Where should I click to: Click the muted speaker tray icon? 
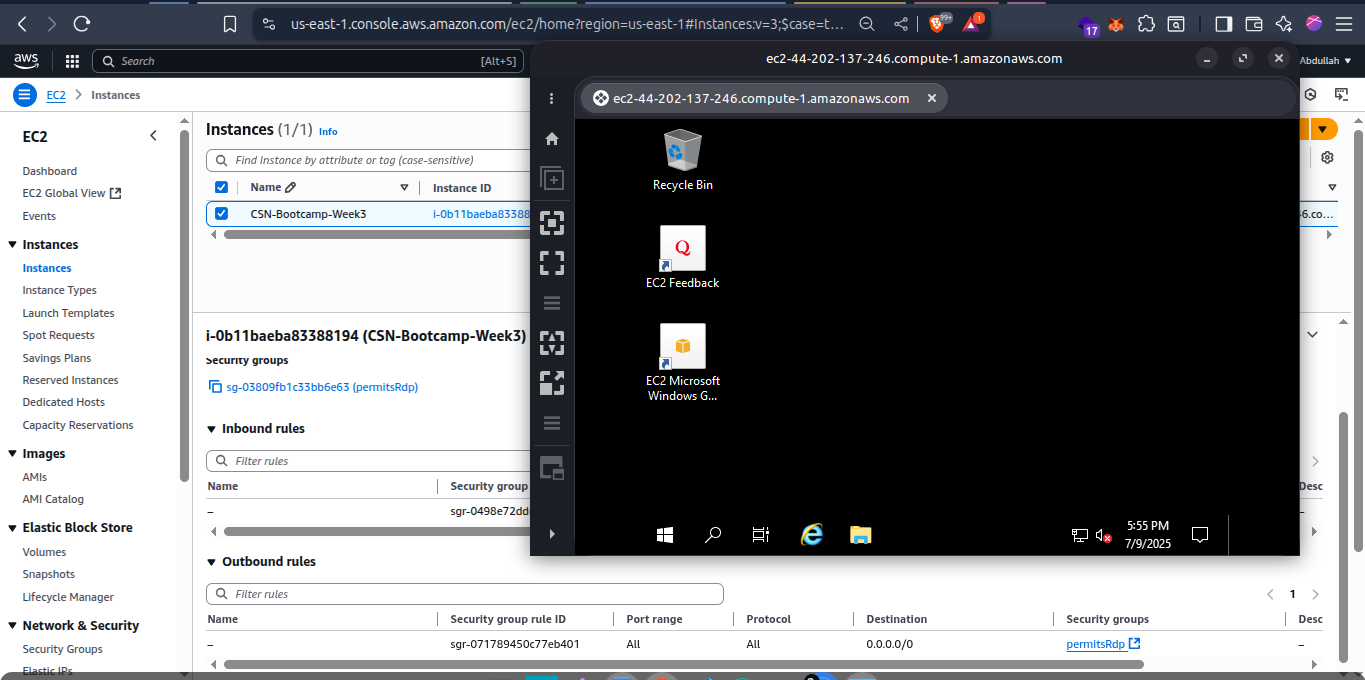pos(1104,535)
